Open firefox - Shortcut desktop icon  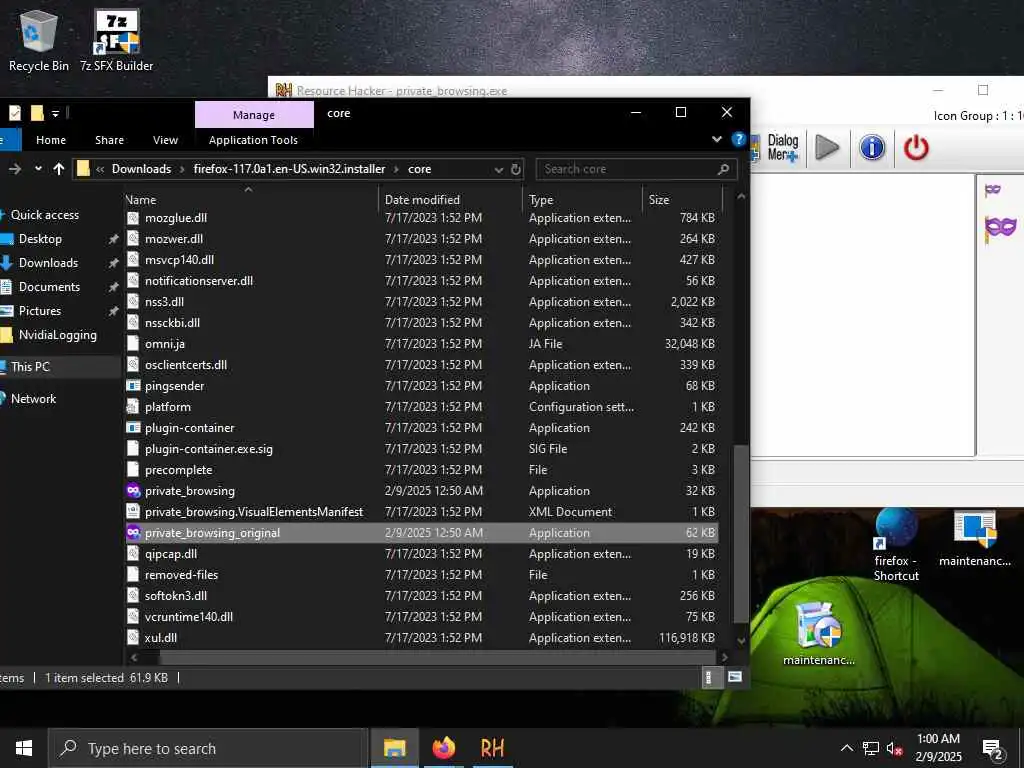tap(896, 546)
